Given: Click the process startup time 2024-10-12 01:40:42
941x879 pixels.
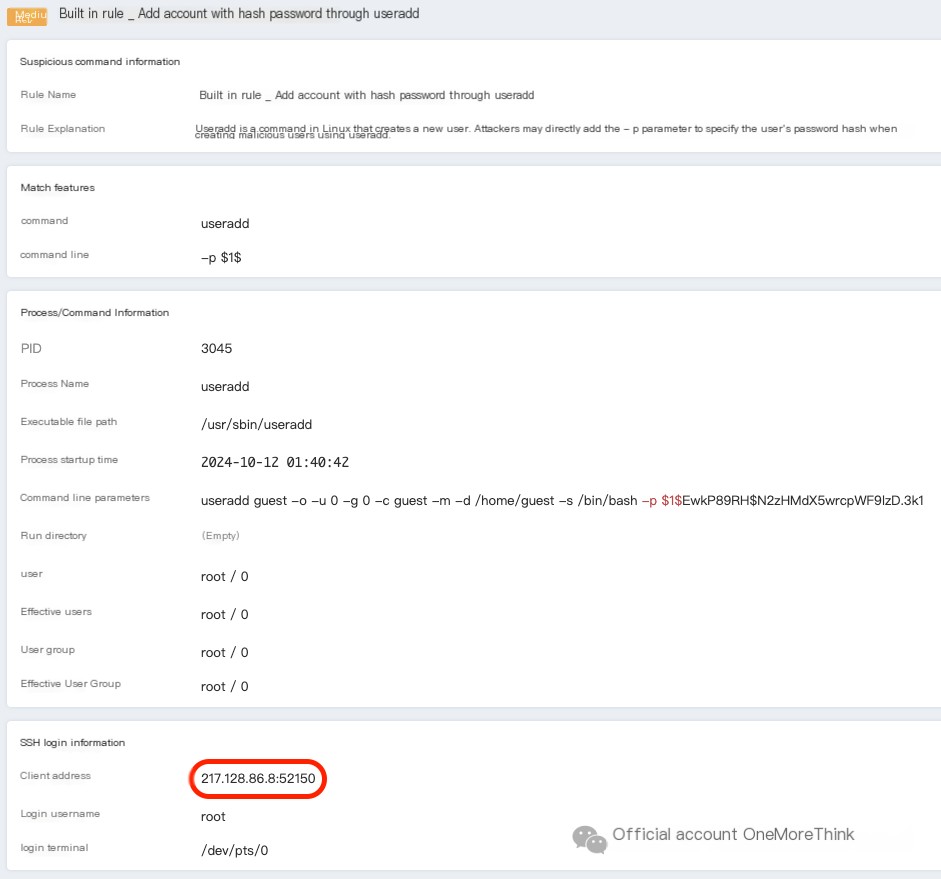Looking at the screenshot, I should click(275, 462).
